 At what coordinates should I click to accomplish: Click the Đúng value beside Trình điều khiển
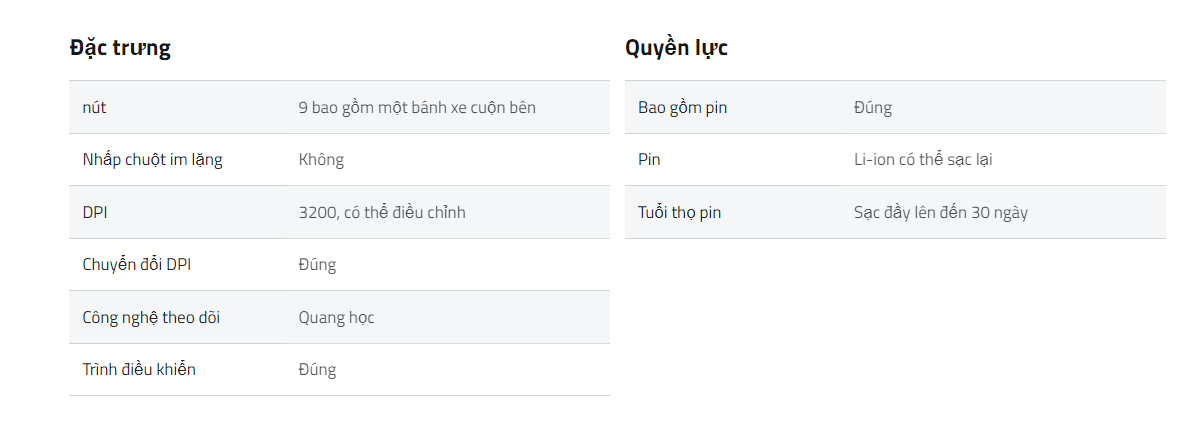[x=317, y=370]
